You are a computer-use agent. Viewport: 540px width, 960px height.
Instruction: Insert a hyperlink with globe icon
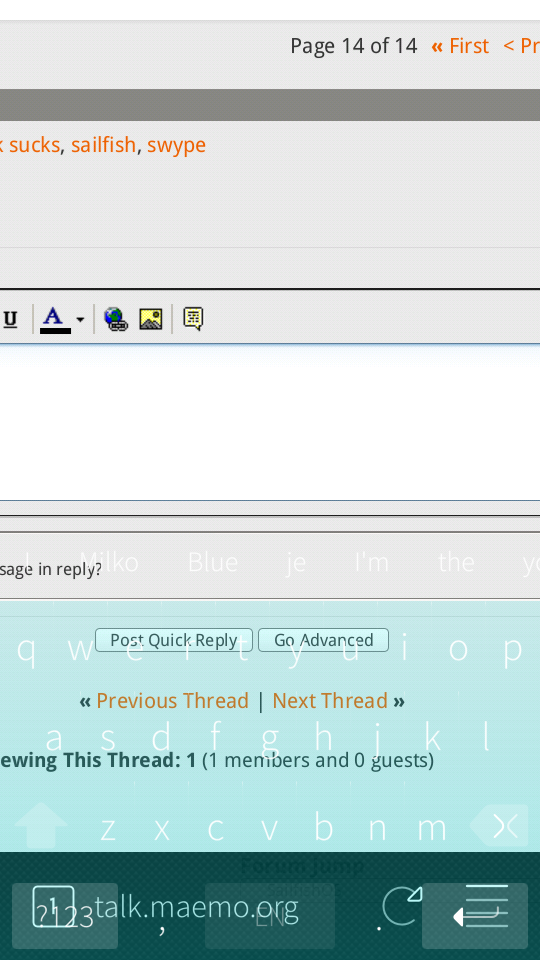116,320
